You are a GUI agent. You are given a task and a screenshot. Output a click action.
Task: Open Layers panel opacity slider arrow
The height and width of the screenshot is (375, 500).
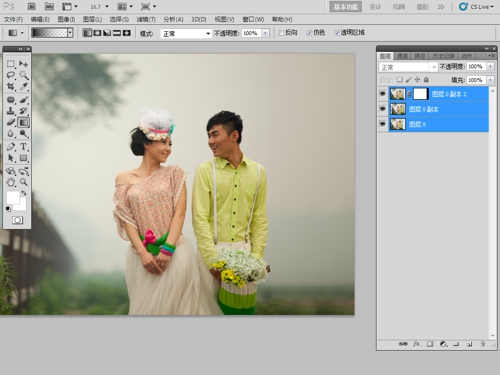[x=490, y=67]
